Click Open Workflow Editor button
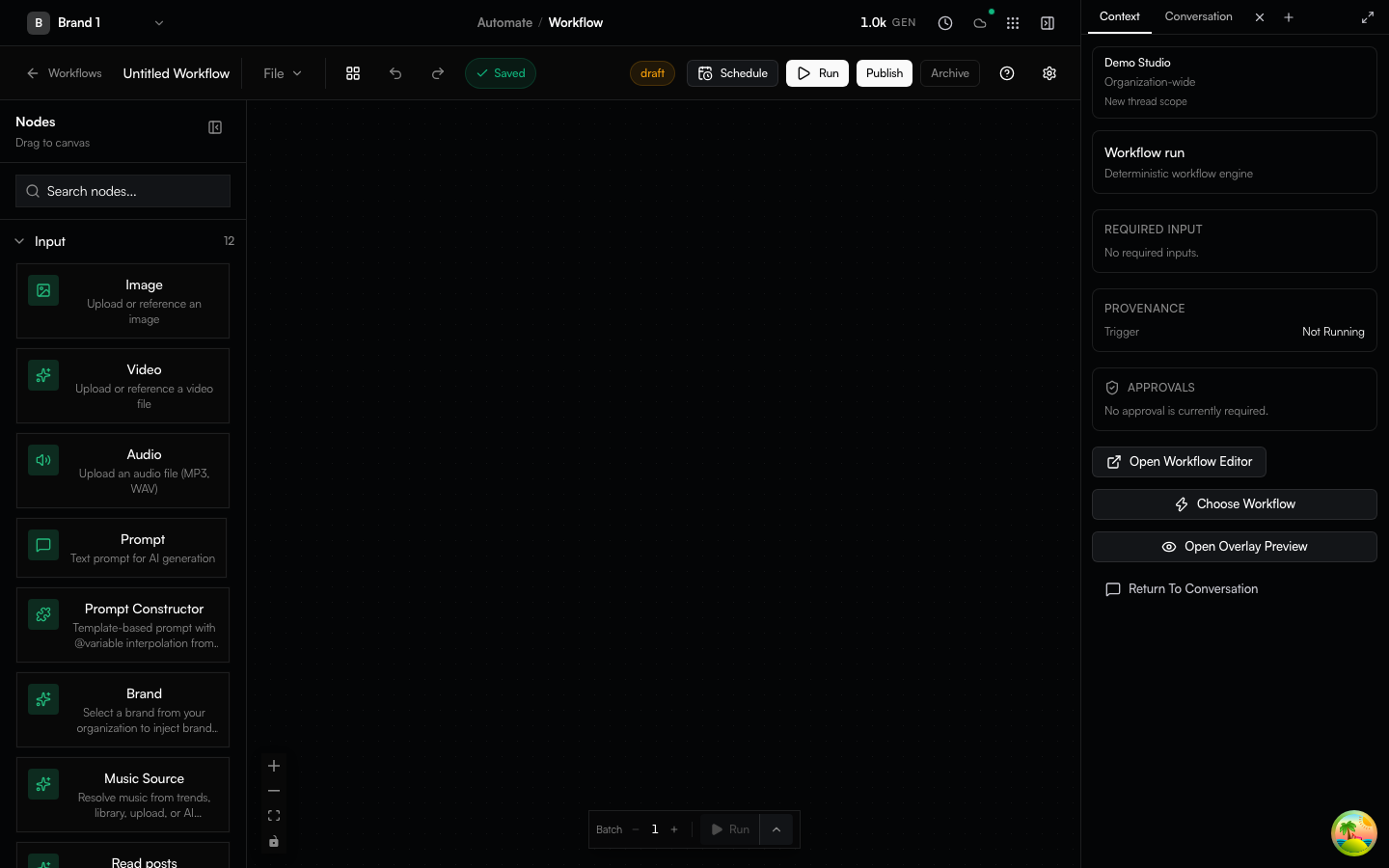Screen dimensions: 1389x868 pos(1179,462)
